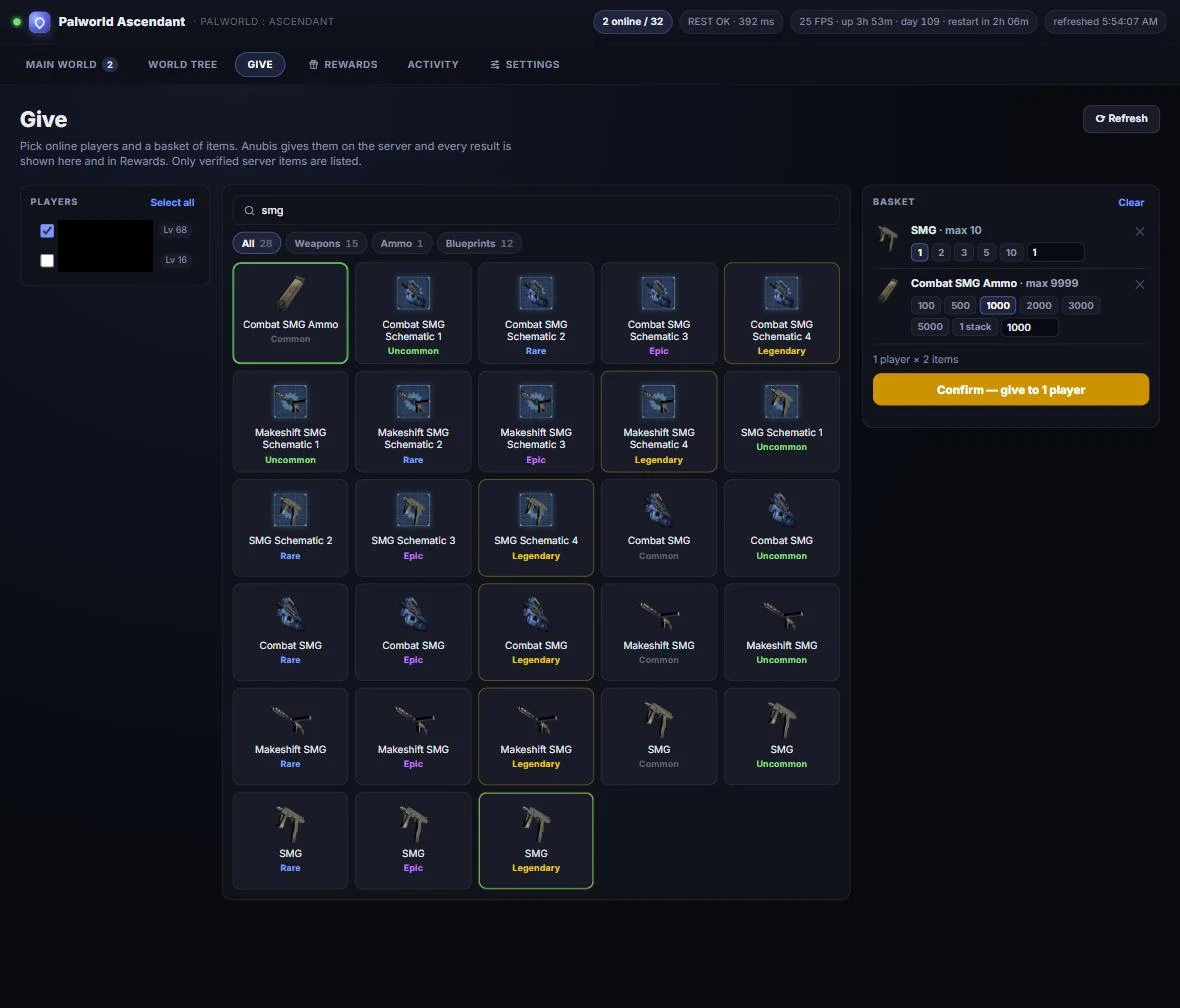Pick SMG Schematic 1 Uncommon

click(x=781, y=422)
